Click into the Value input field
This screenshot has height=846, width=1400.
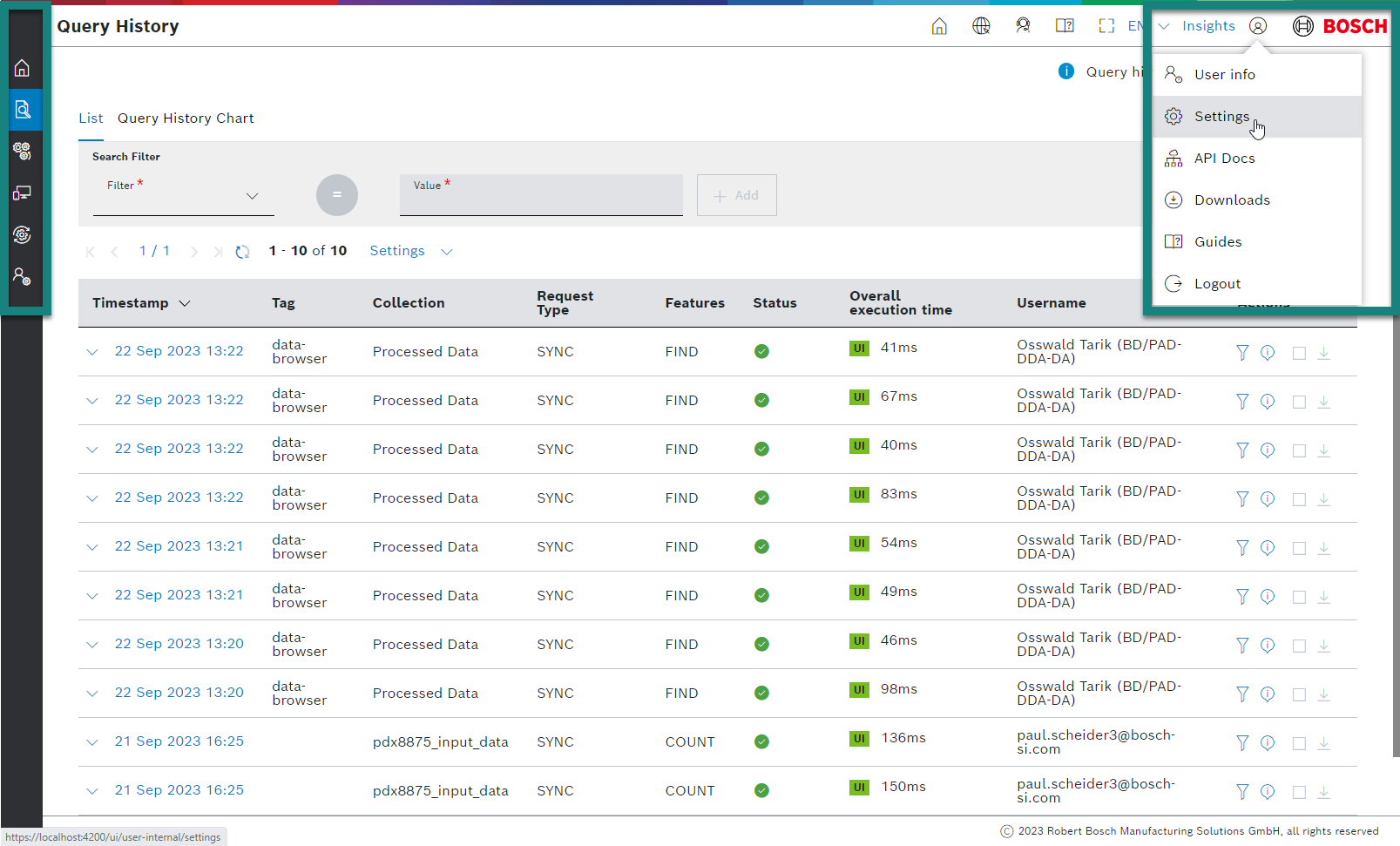[x=540, y=200]
